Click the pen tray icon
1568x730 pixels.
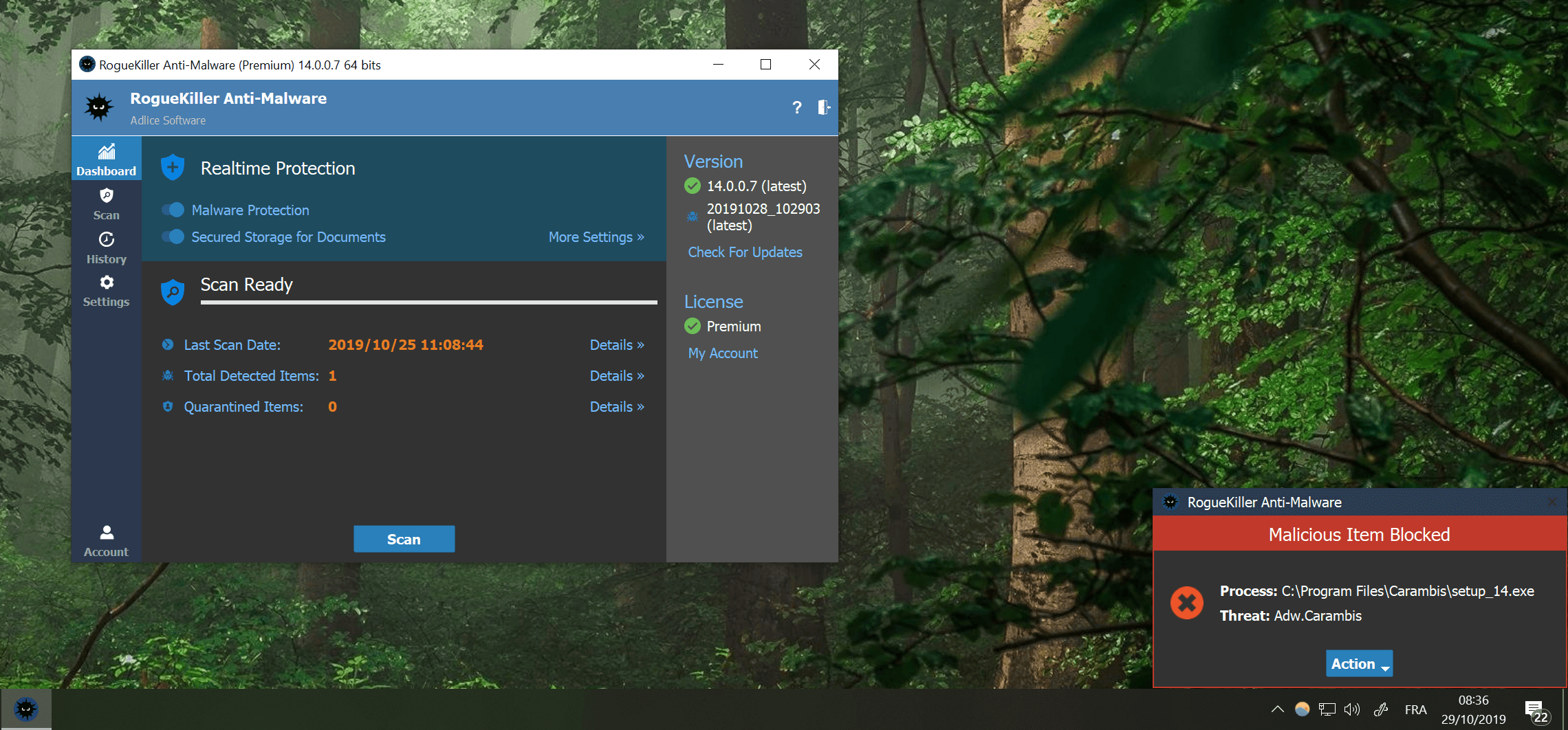coord(1380,709)
